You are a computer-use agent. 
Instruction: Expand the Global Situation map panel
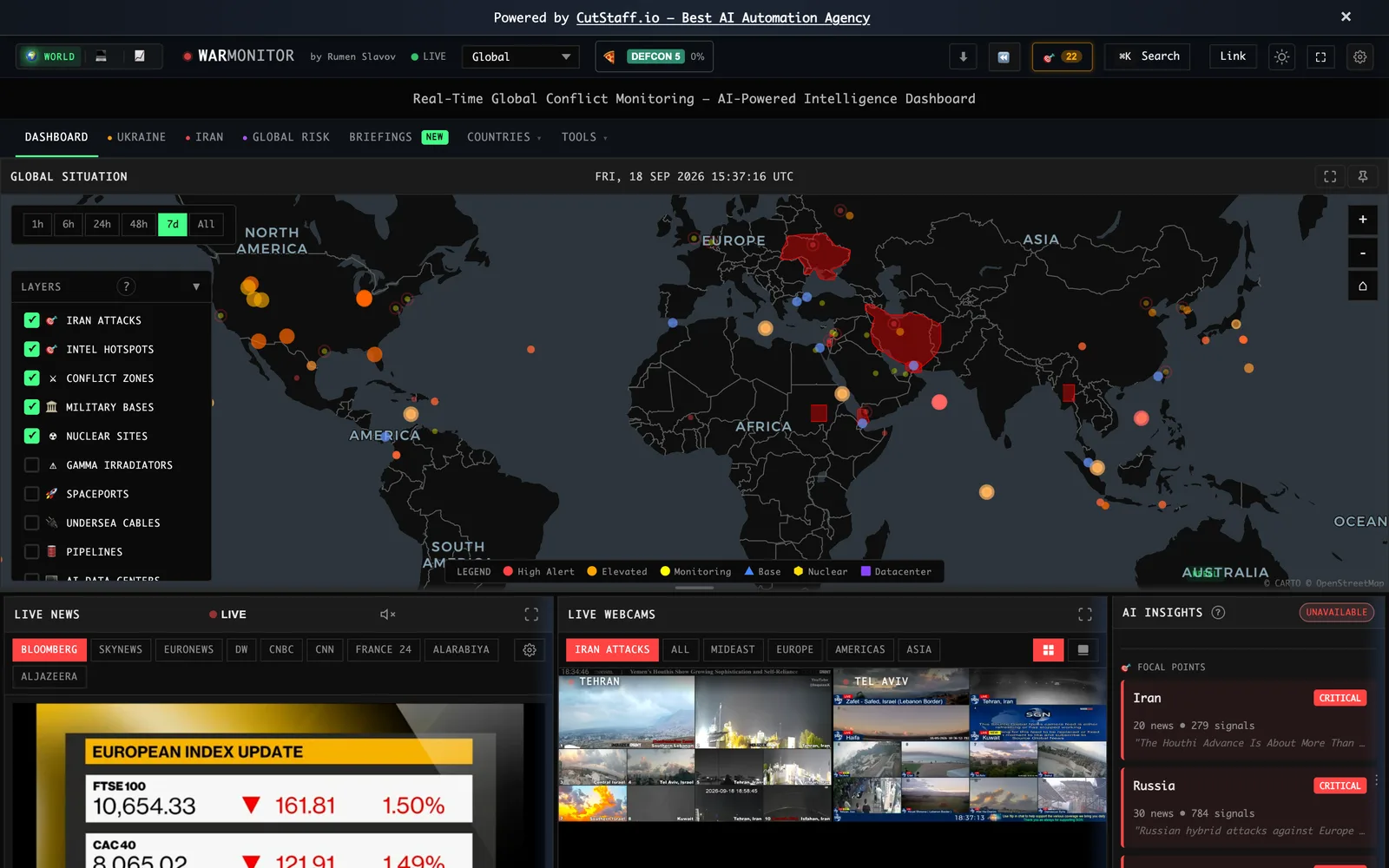tap(1330, 176)
